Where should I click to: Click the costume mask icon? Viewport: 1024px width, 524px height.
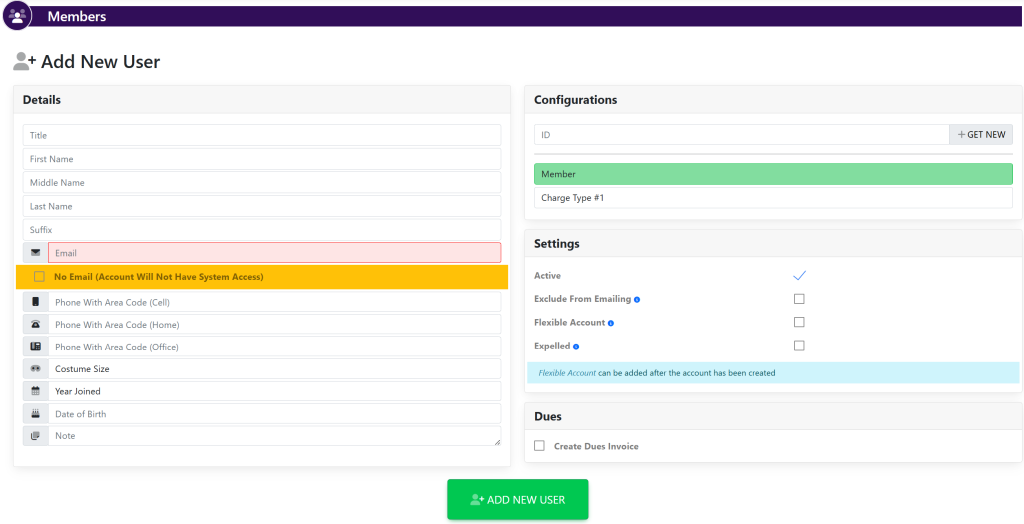(x=36, y=369)
